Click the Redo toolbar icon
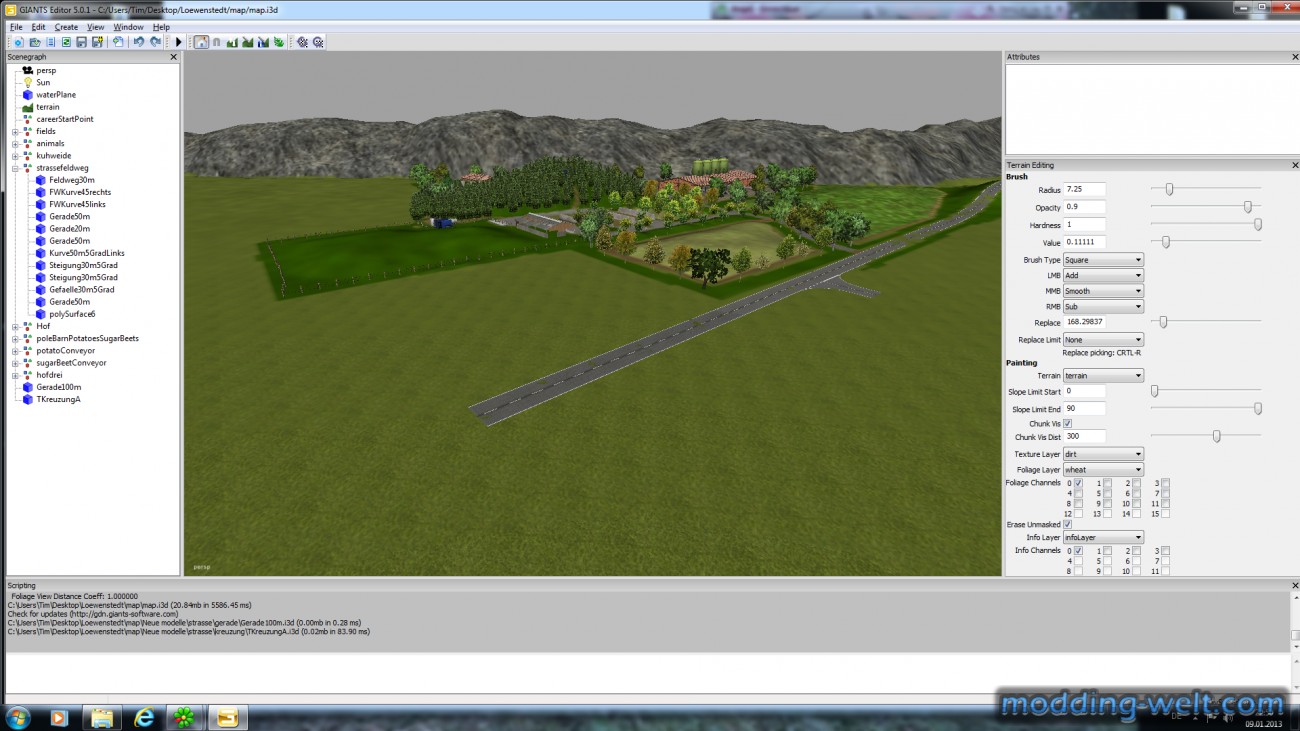Screen dimensions: 1300x731 coord(155,42)
